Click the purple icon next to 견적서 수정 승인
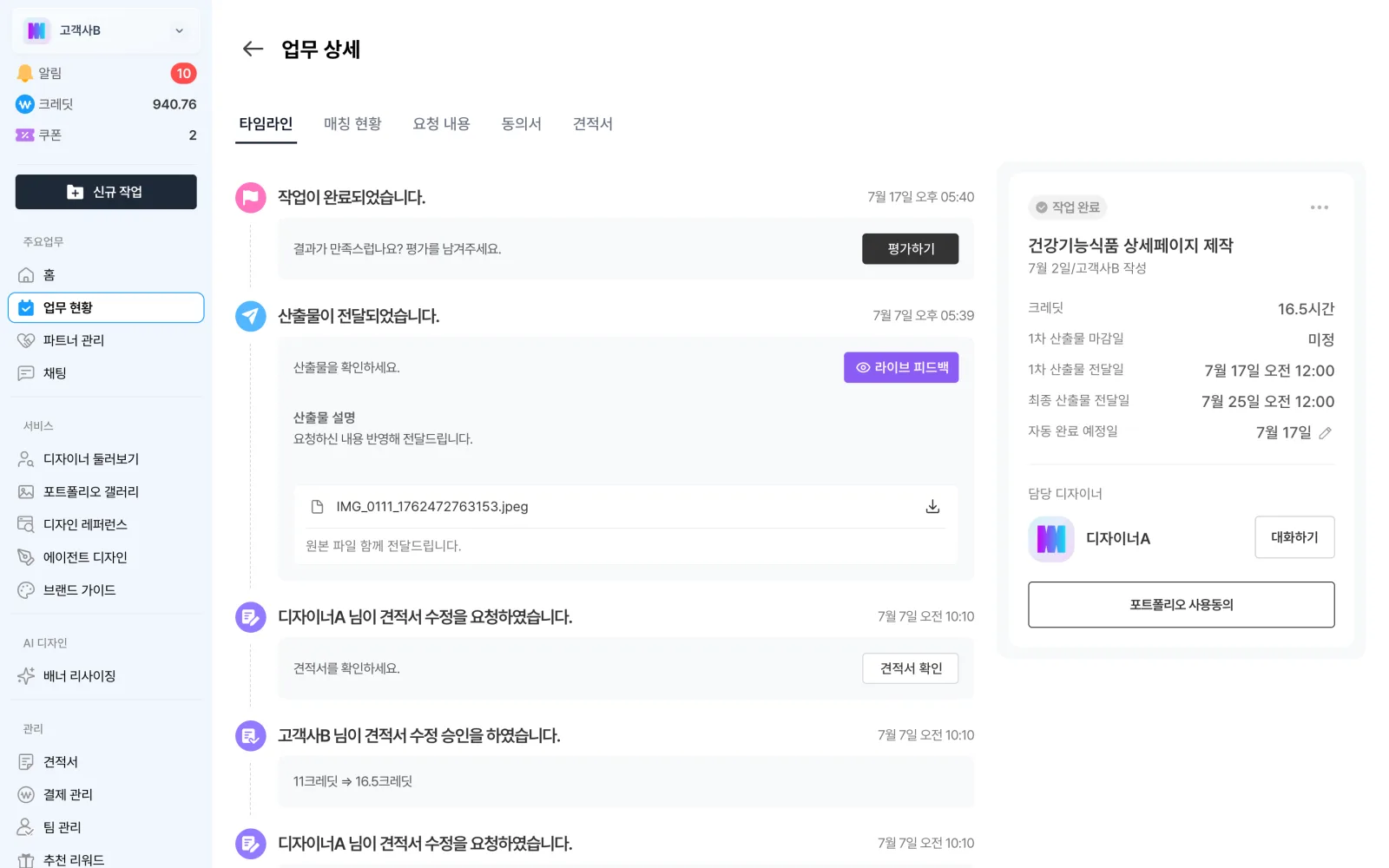 [251, 736]
